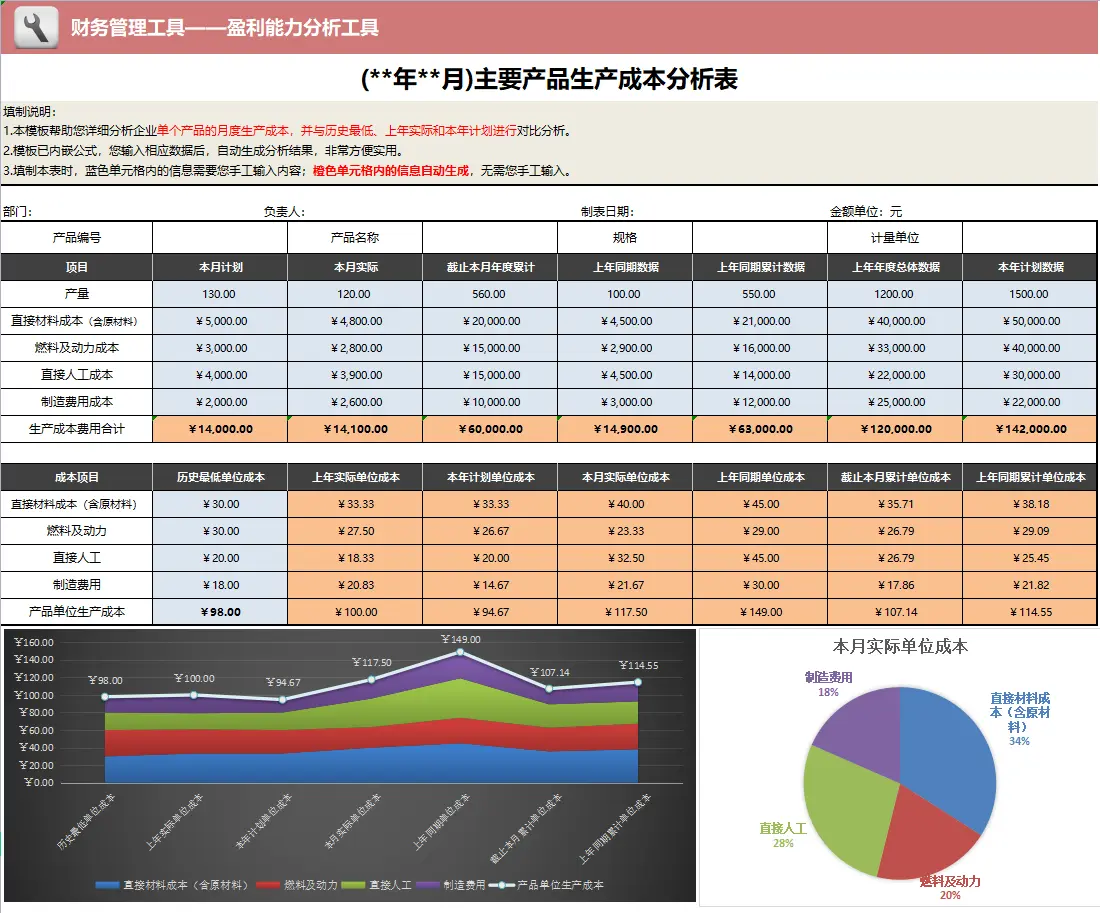Screen dimensions: 1100x913
Task: Click the empty 产品编号 input cell
Action: point(220,238)
